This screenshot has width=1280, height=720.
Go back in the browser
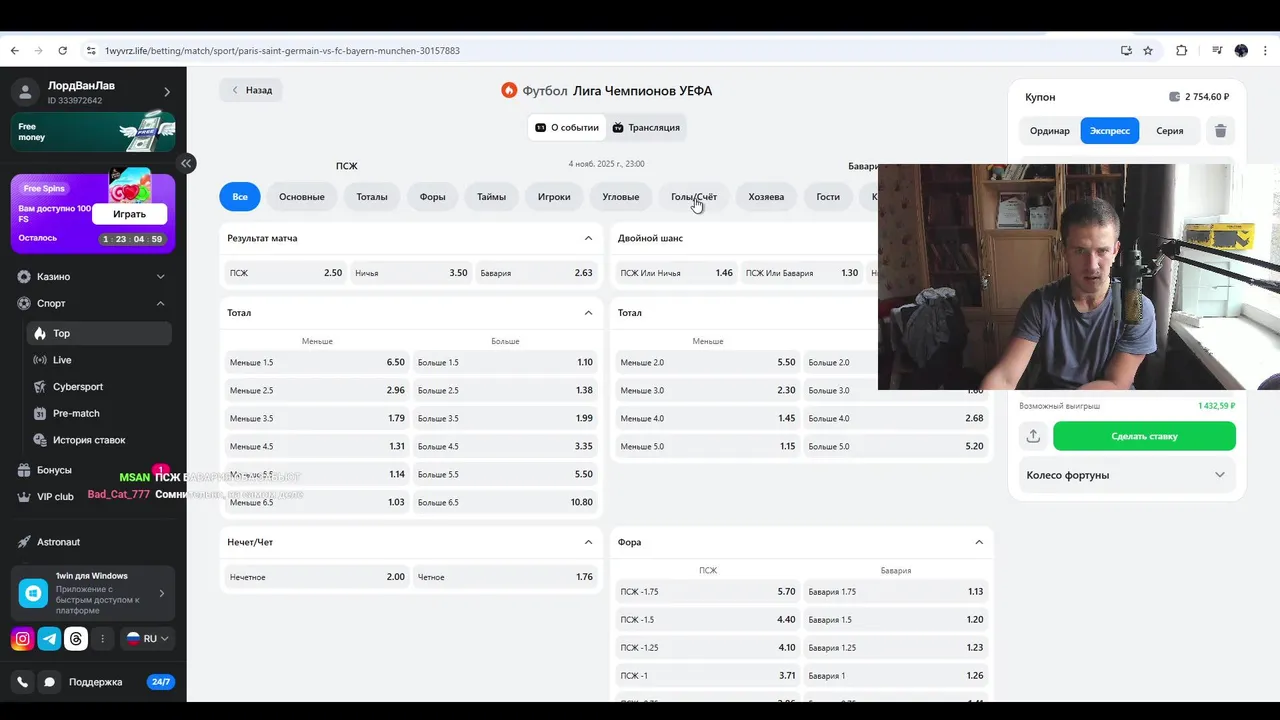tap(14, 50)
